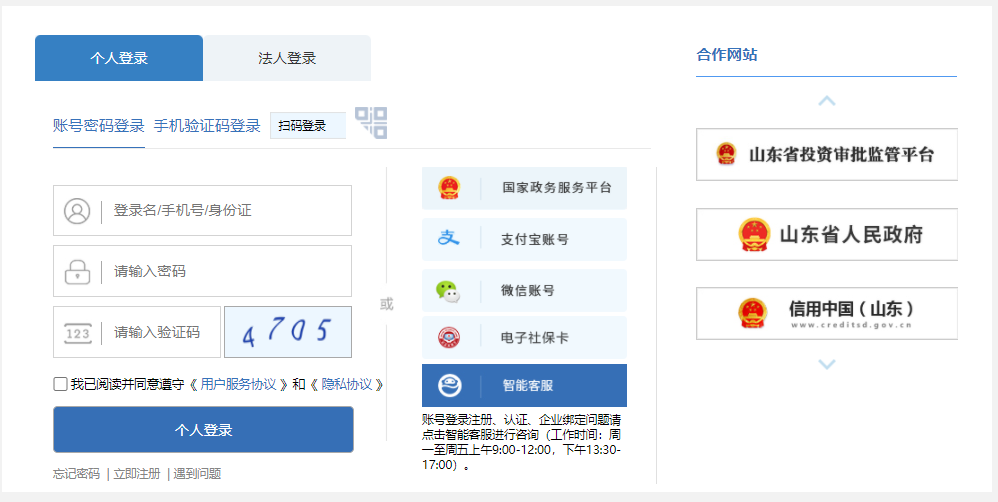998x502 pixels.
Task: Click the Alipay logo icon
Action: tap(449, 239)
